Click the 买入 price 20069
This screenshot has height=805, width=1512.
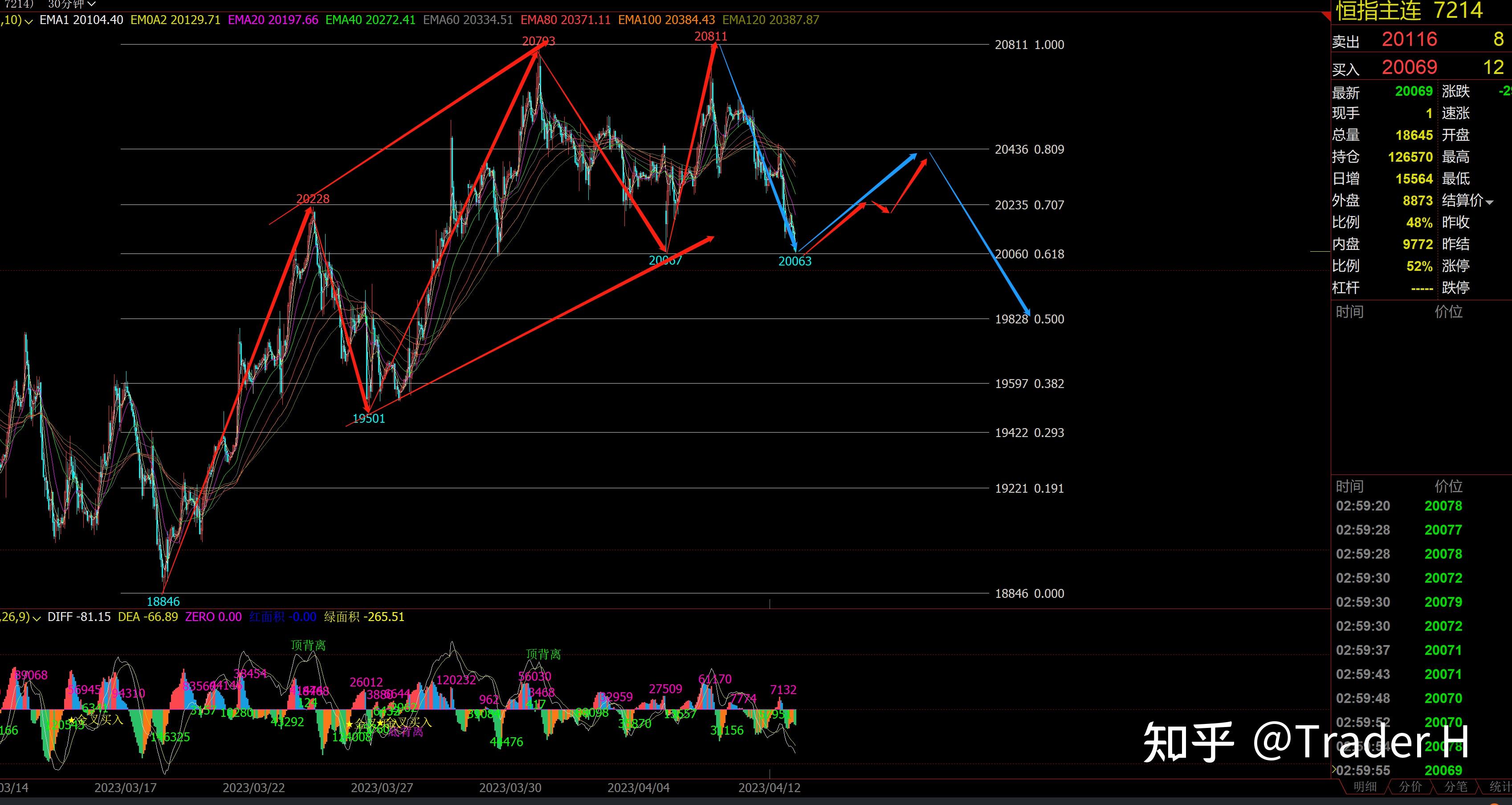click(x=1409, y=68)
